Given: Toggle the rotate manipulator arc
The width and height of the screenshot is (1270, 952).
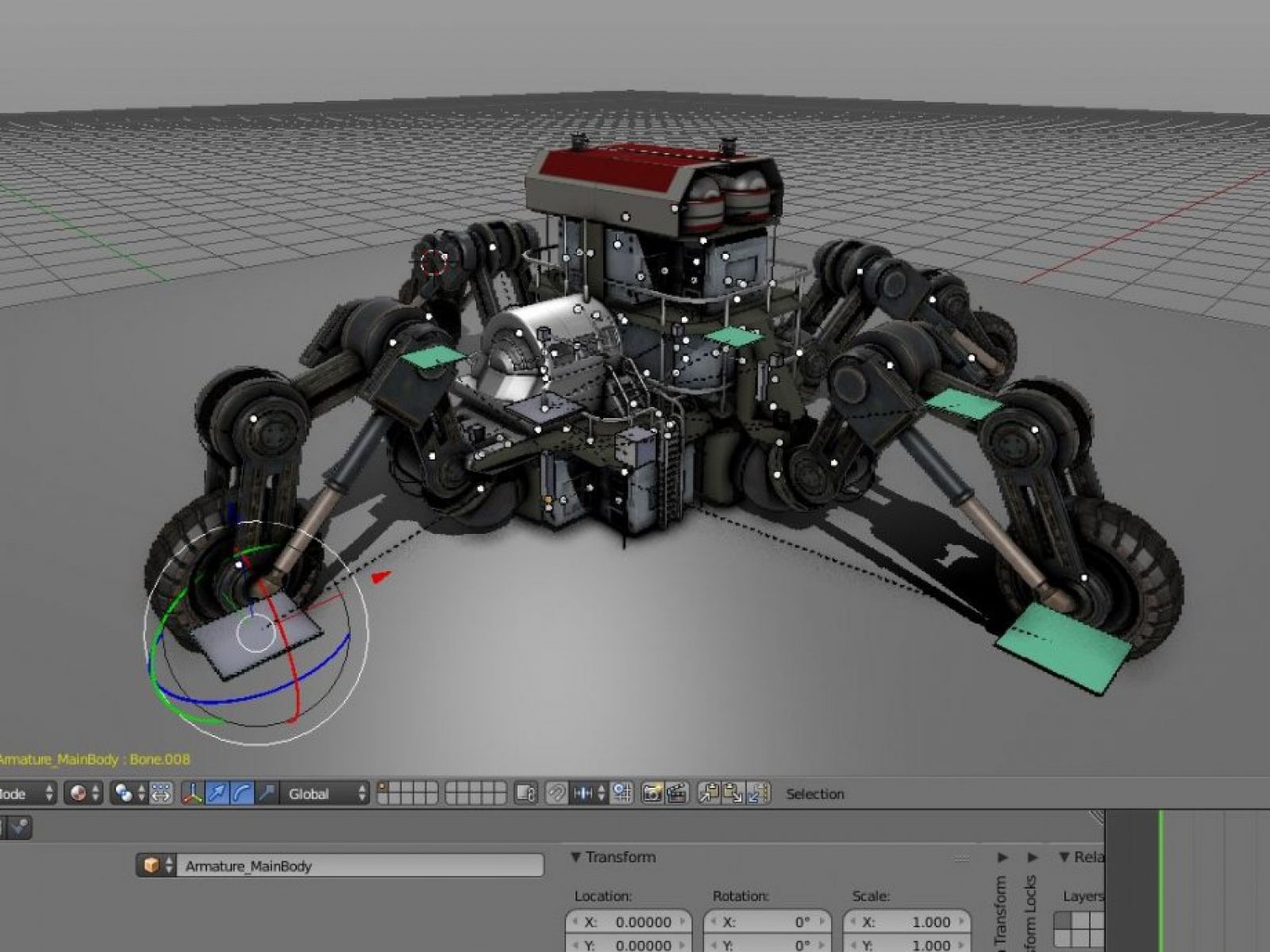Looking at the screenshot, I should pos(242,793).
